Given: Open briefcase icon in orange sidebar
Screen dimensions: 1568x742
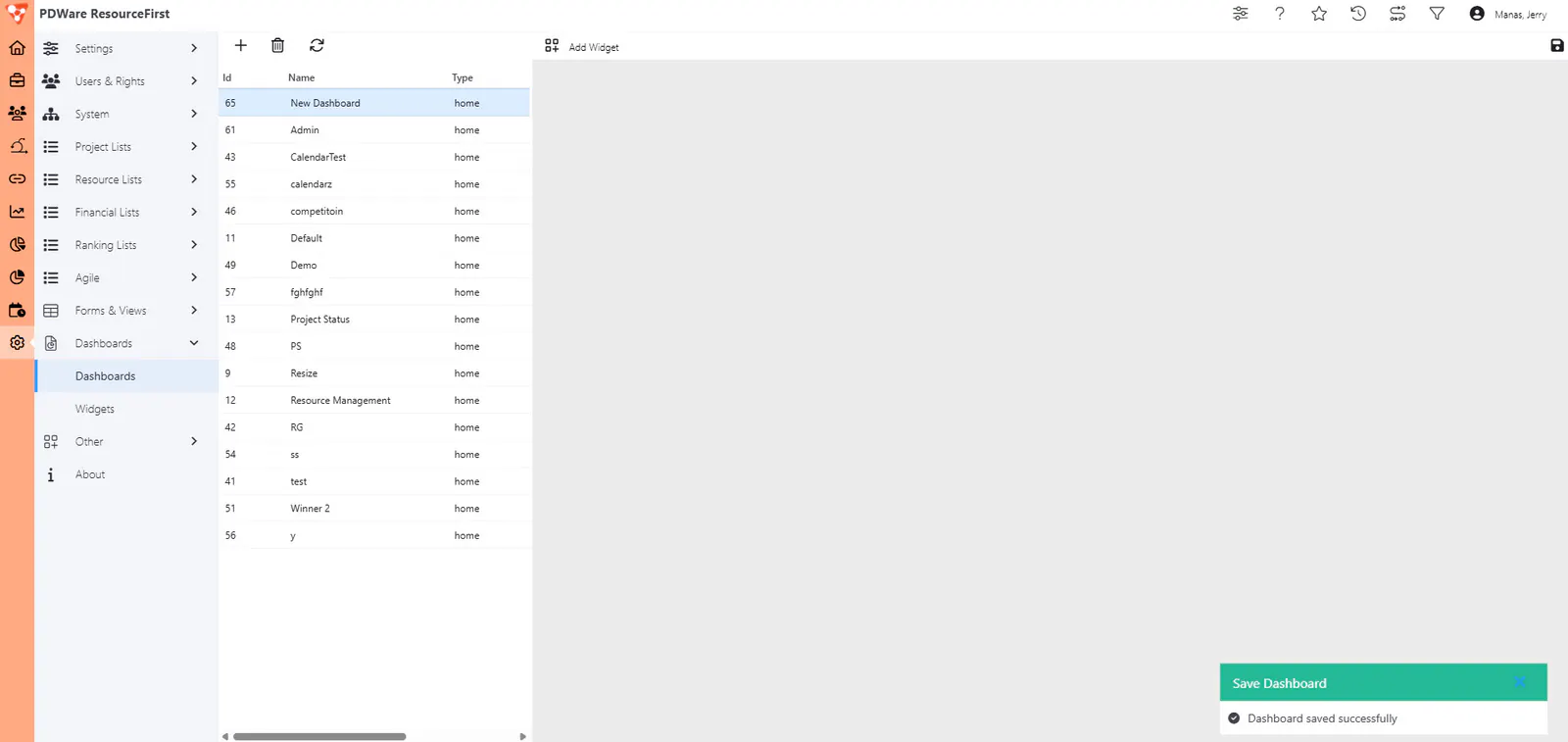Looking at the screenshot, I should pos(17,80).
